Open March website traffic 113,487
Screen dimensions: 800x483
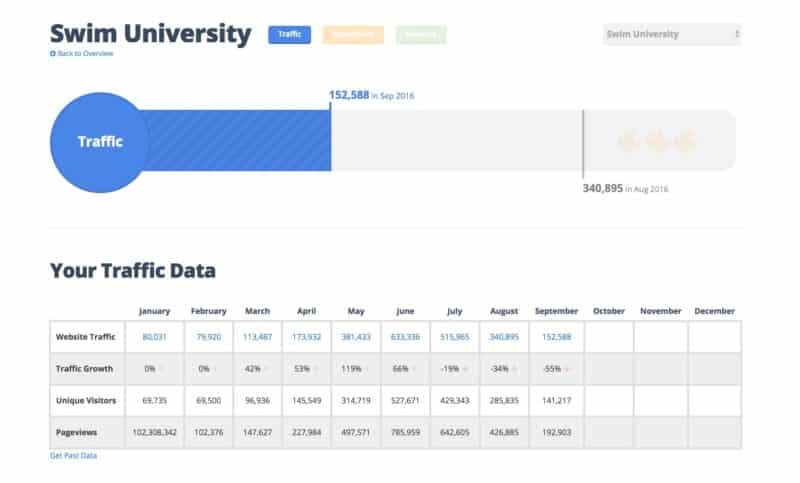click(257, 337)
